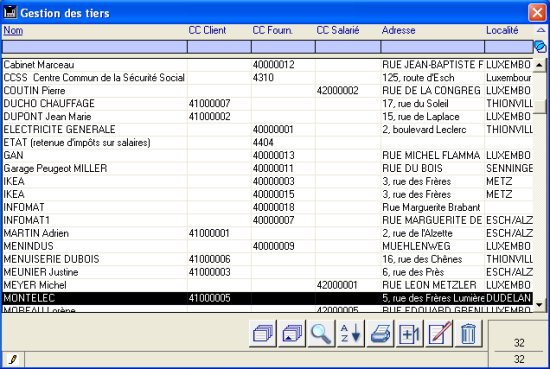The image size is (550, 369).
Task: Click address MUEHLENWEG
Action: pos(416,246)
